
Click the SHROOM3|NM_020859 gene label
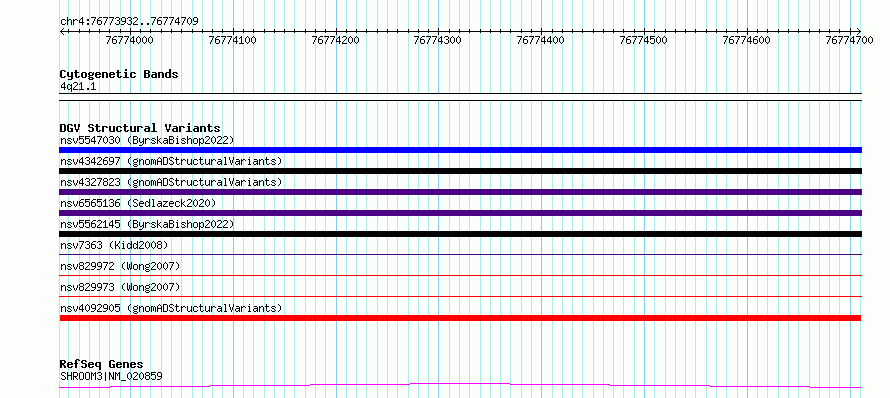(111, 375)
